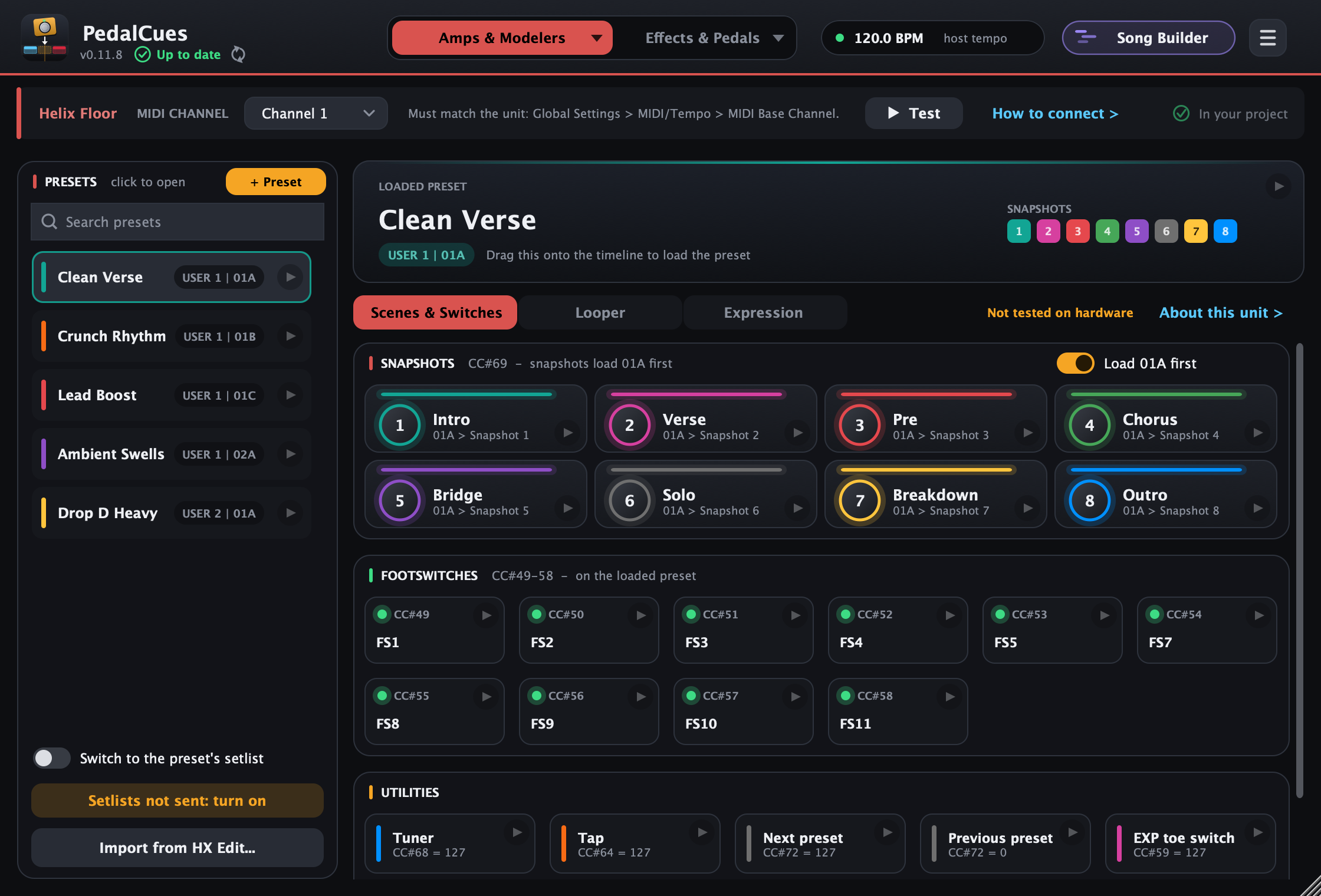Select the Breakdown snapshot card
Viewport: 1321px width, 896px height.
tap(935, 494)
